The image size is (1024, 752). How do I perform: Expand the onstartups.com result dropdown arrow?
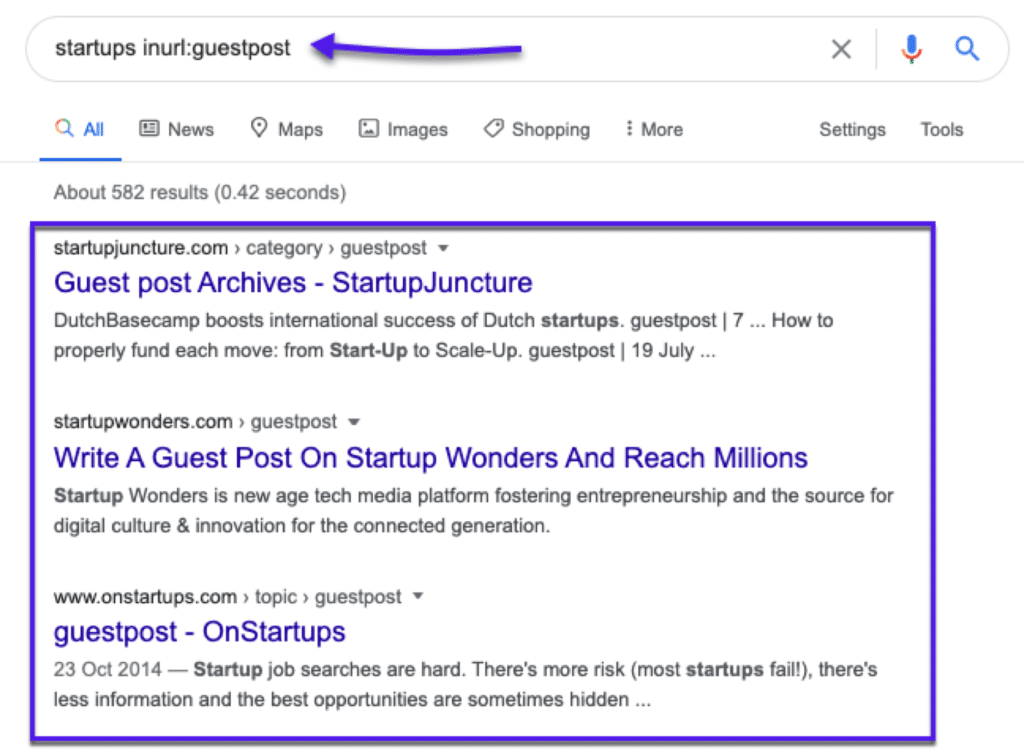417,596
